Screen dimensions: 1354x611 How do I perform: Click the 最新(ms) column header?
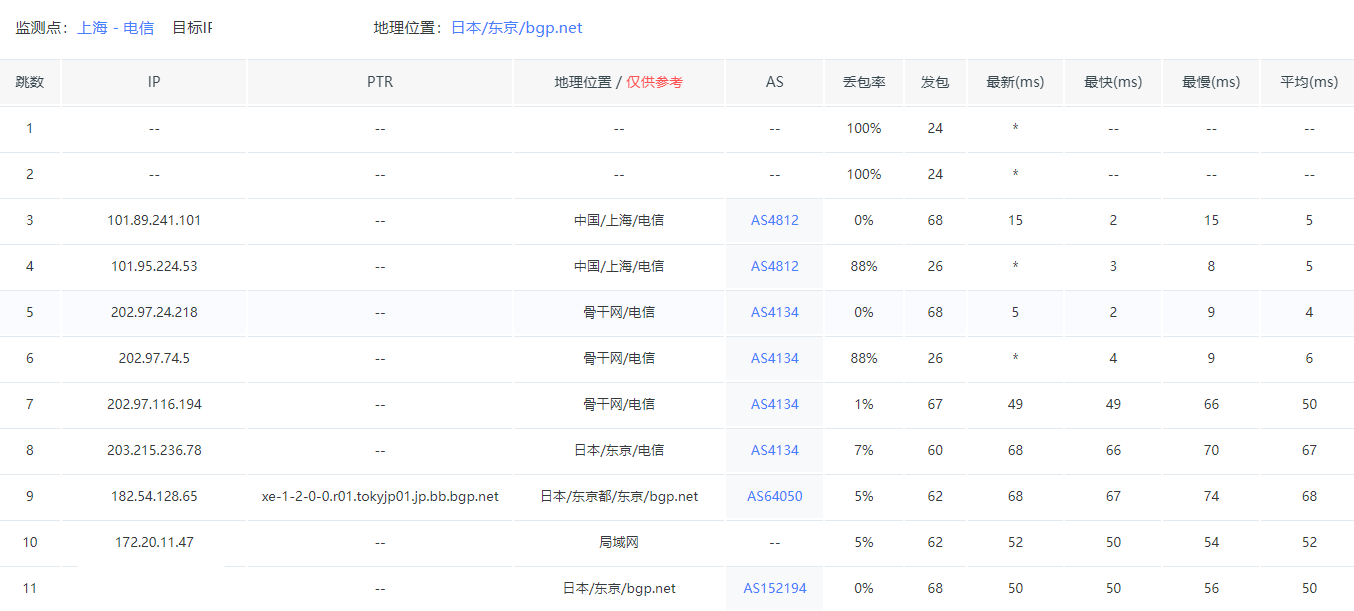(x=1015, y=82)
